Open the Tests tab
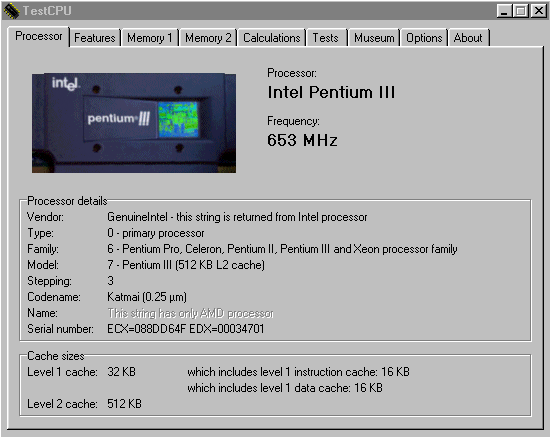The height and width of the screenshot is (437, 550). pos(326,38)
